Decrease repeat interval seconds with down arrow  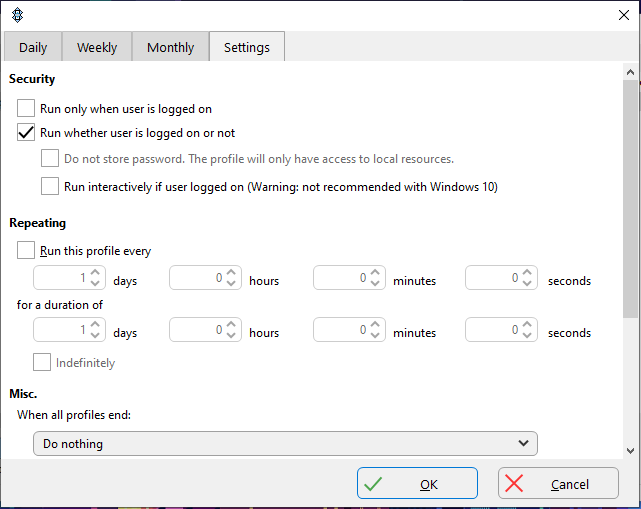527,283
